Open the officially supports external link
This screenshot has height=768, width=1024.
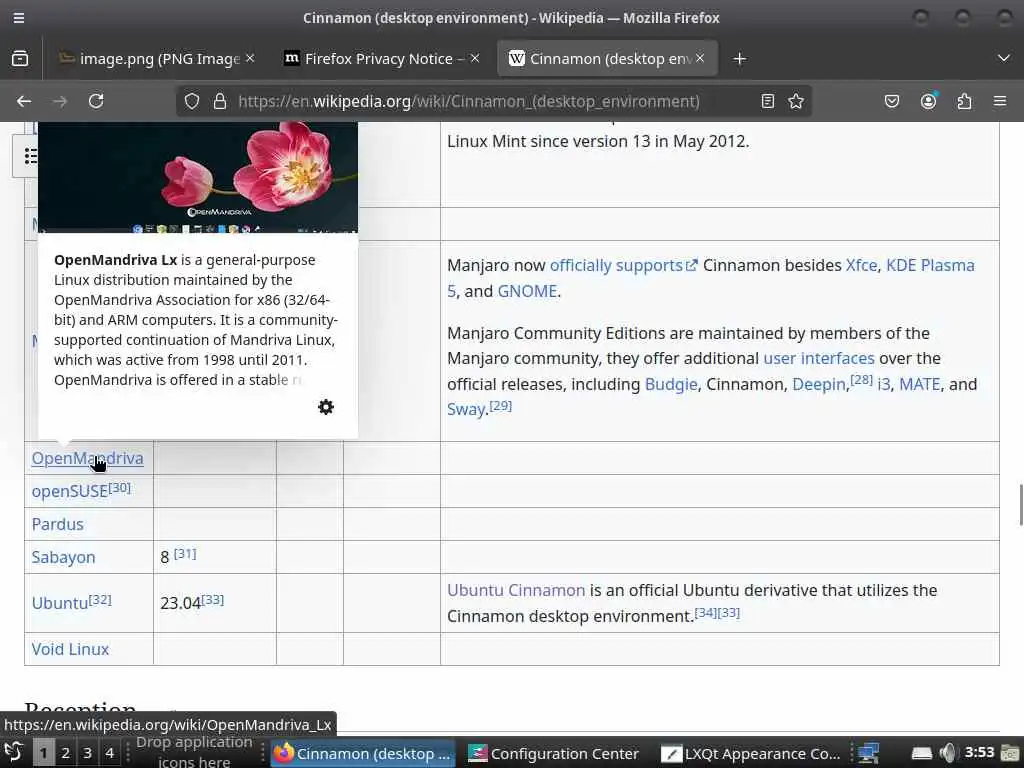click(x=624, y=265)
